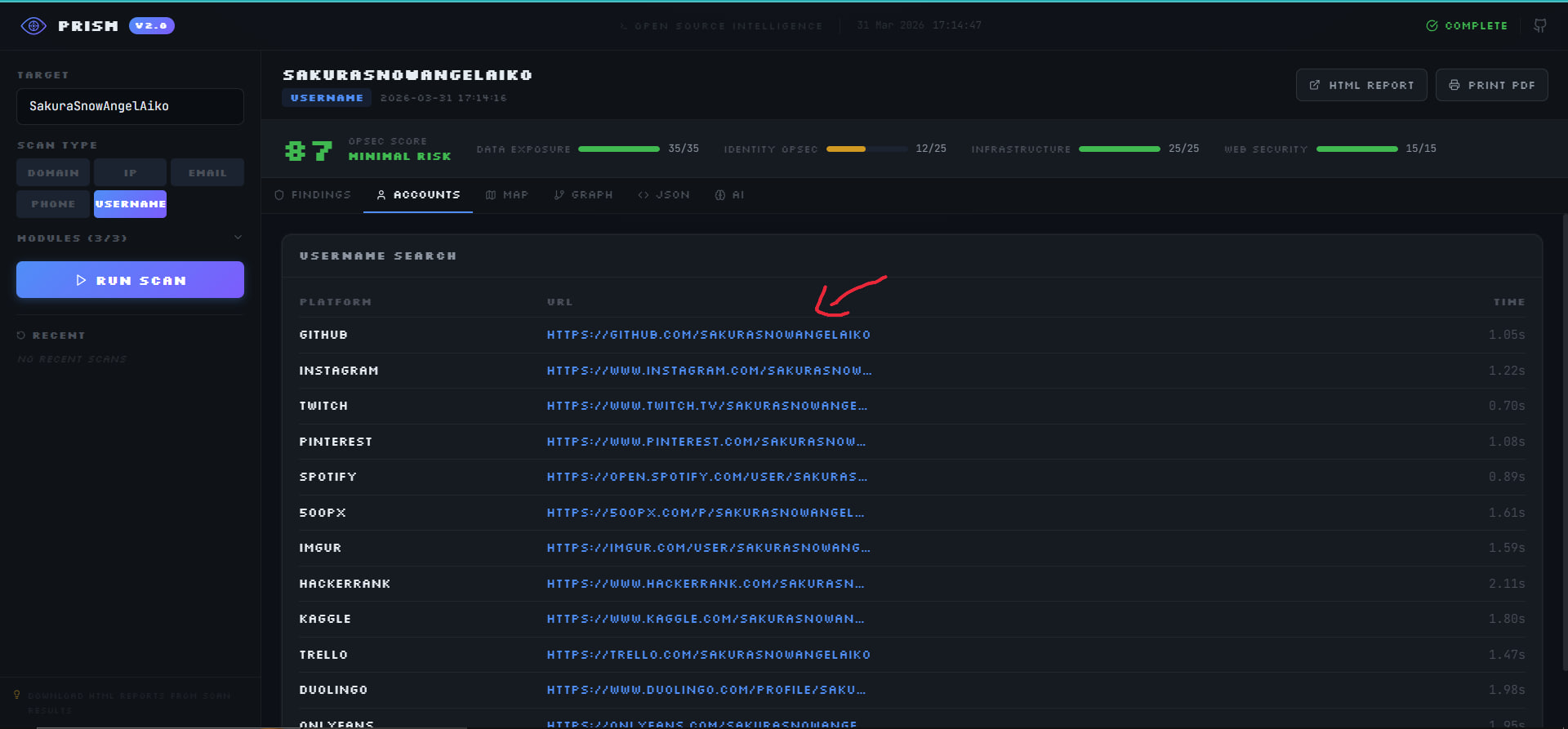Screen dimensions: 1568x729
Task: Click the Web Security progress bar
Action: [x=1357, y=149]
